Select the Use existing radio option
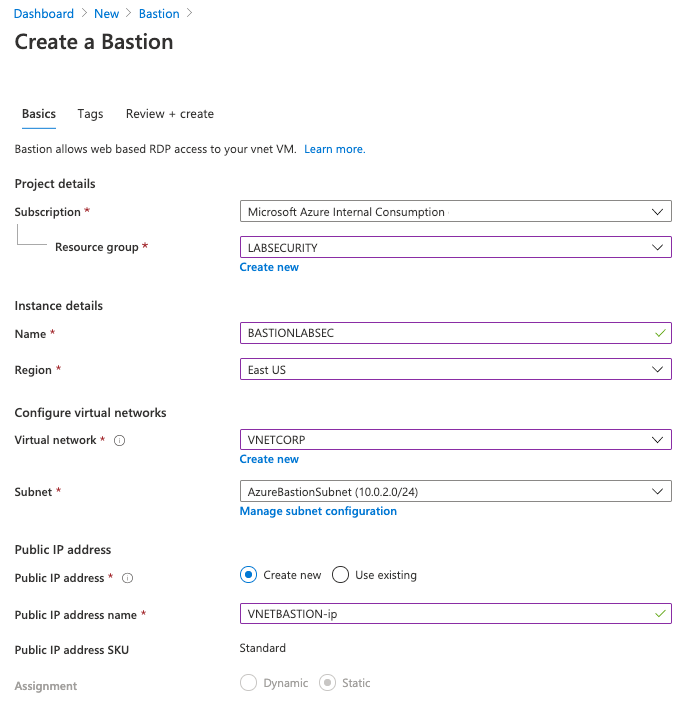Image resolution: width=688 pixels, height=710 pixels. (x=341, y=575)
